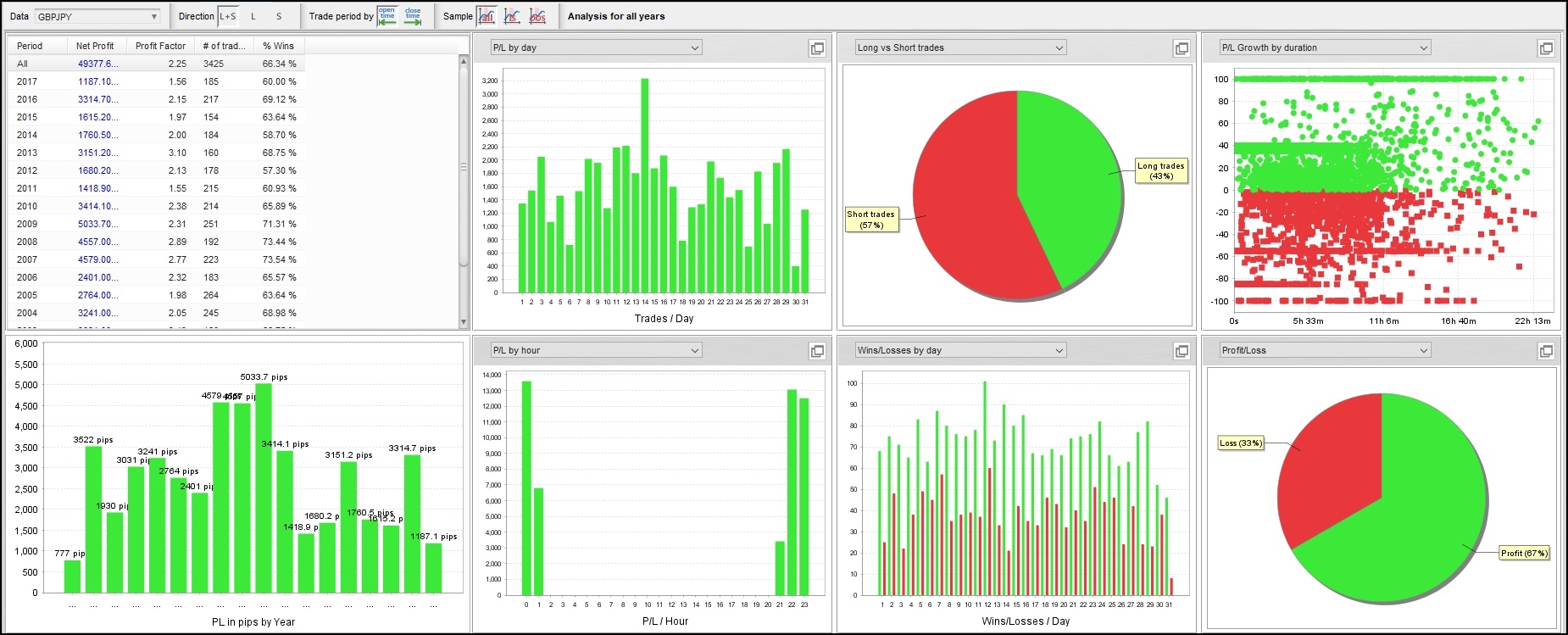Select the 2012 period row
The width and height of the screenshot is (1568, 635).
pyautogui.click(x=157, y=170)
